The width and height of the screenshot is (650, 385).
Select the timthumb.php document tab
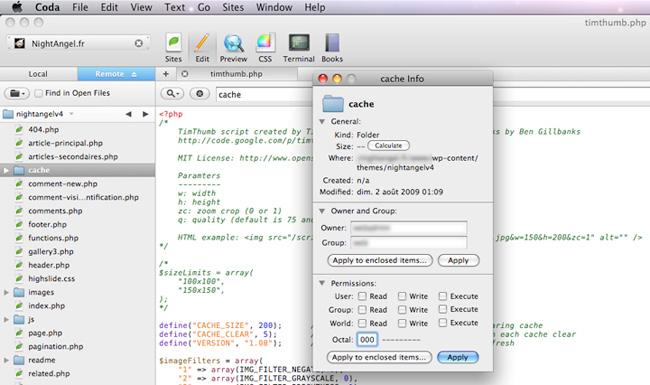[x=236, y=74]
